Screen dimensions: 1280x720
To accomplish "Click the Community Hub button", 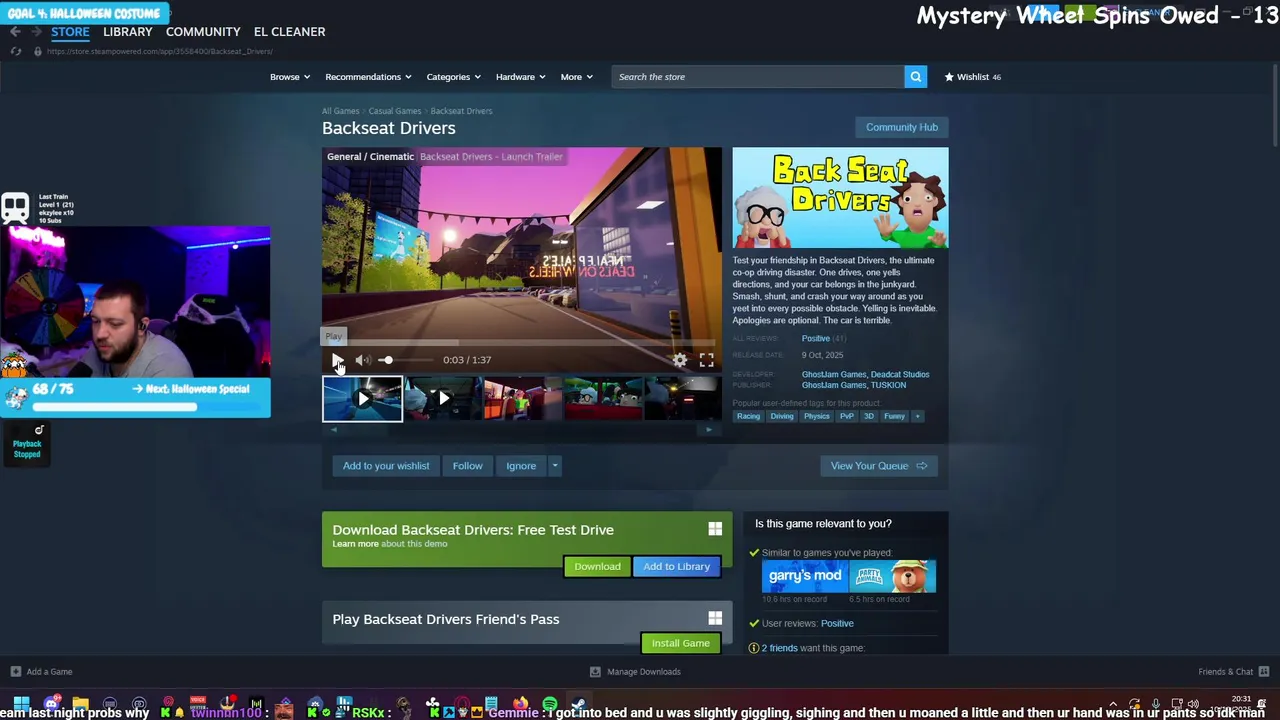I will tap(901, 127).
